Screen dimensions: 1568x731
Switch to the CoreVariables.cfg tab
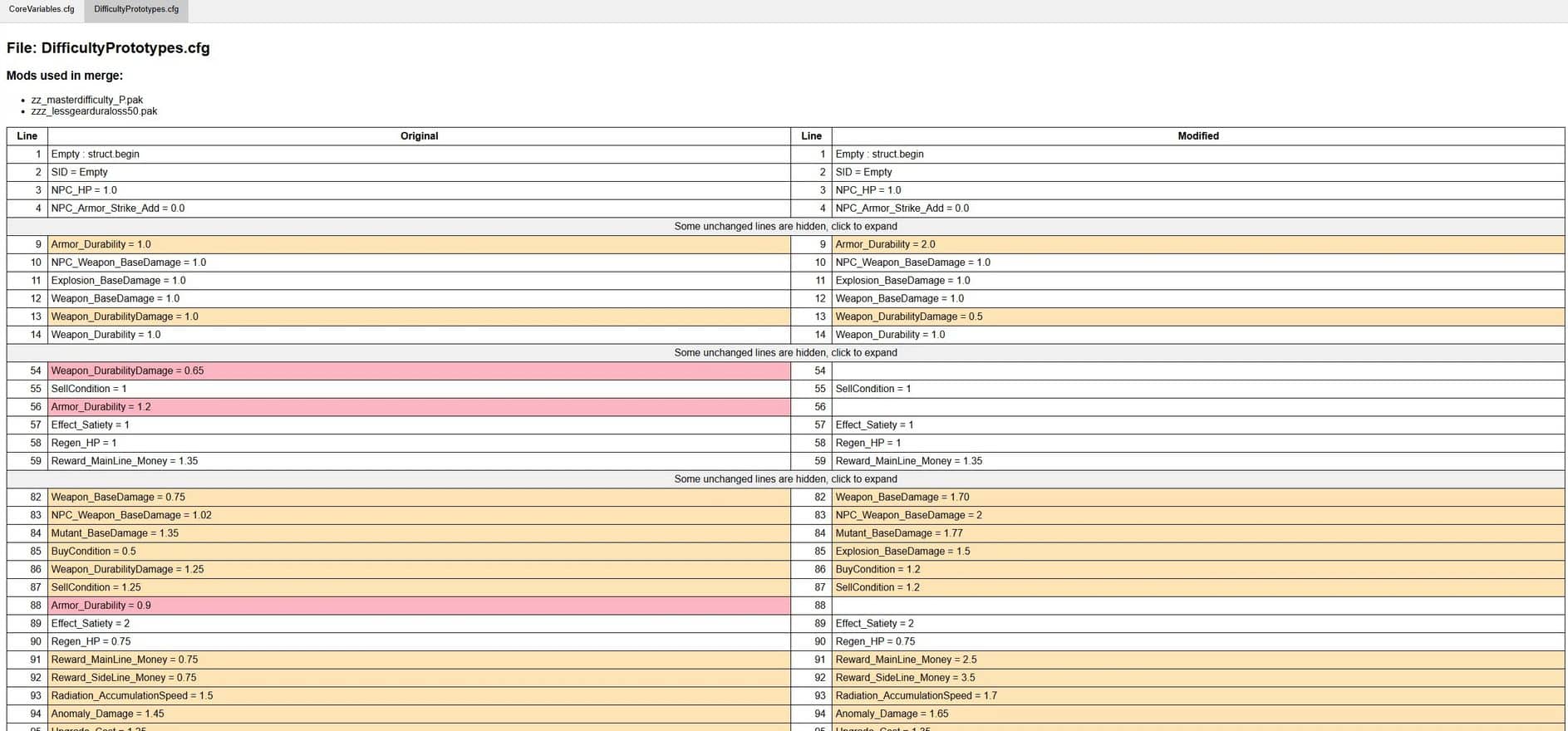42,10
